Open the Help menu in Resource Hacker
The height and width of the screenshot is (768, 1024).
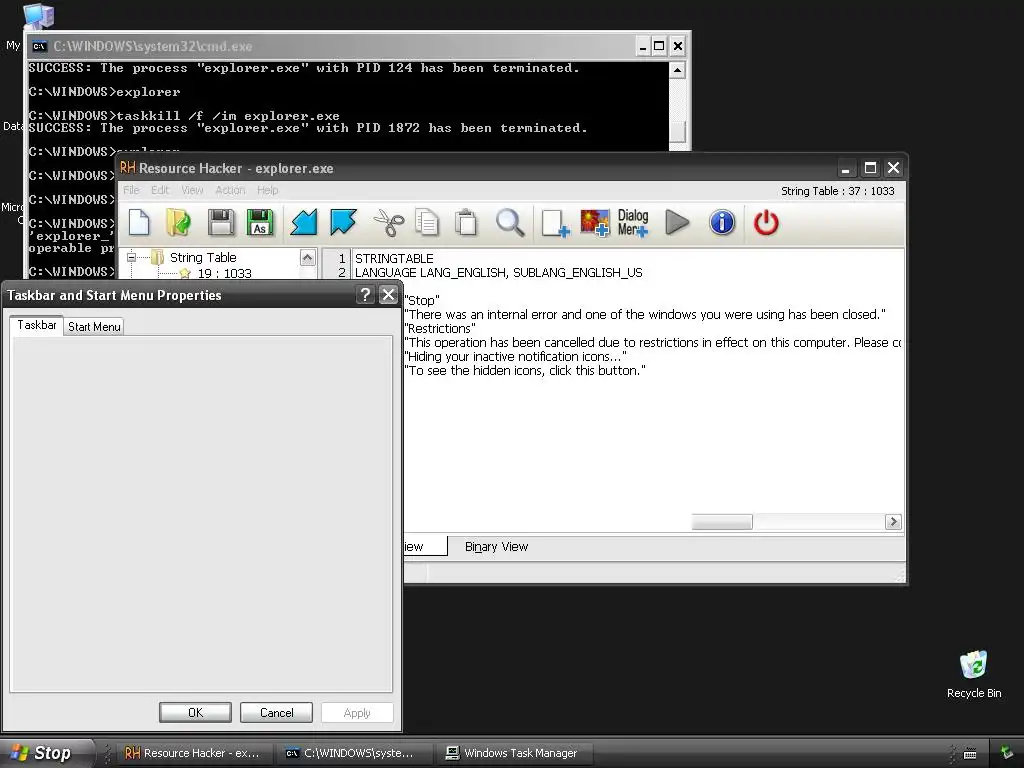coord(267,190)
